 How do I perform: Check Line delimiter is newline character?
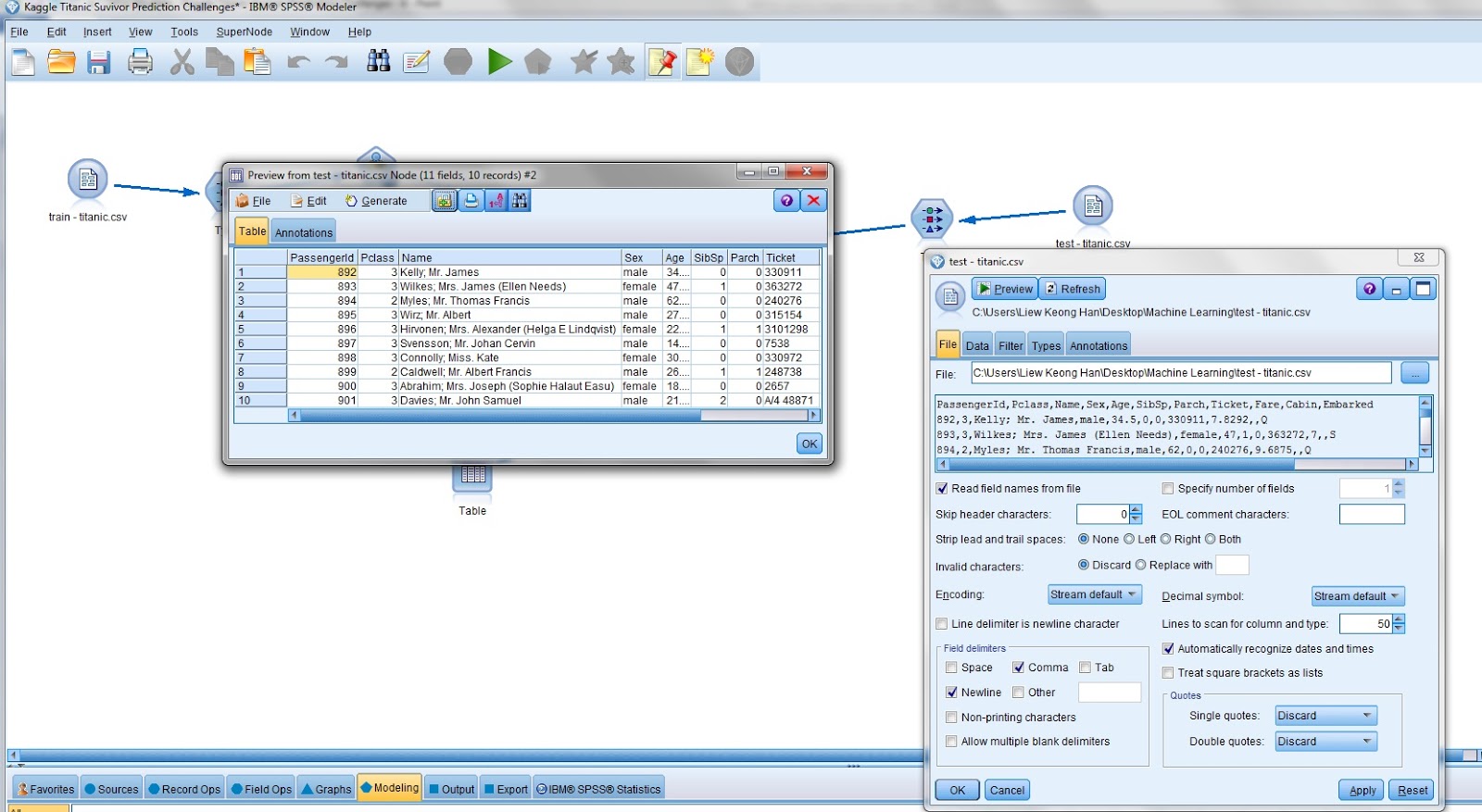tap(942, 624)
